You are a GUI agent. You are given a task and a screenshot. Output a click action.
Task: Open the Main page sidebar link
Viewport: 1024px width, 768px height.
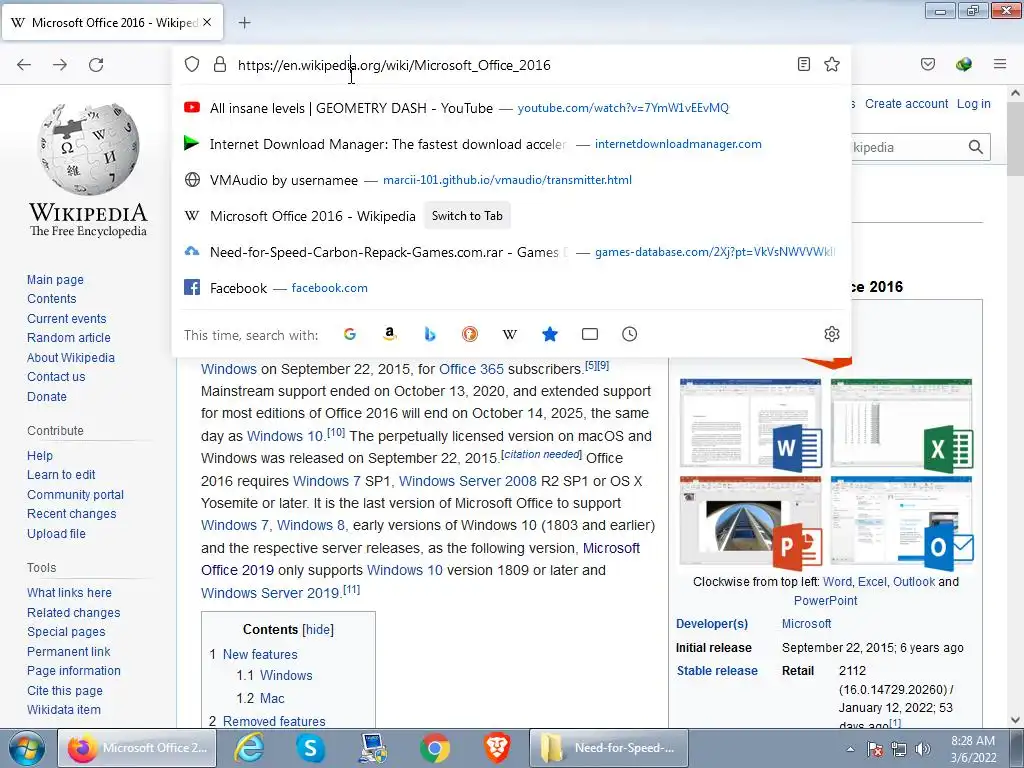click(56, 280)
